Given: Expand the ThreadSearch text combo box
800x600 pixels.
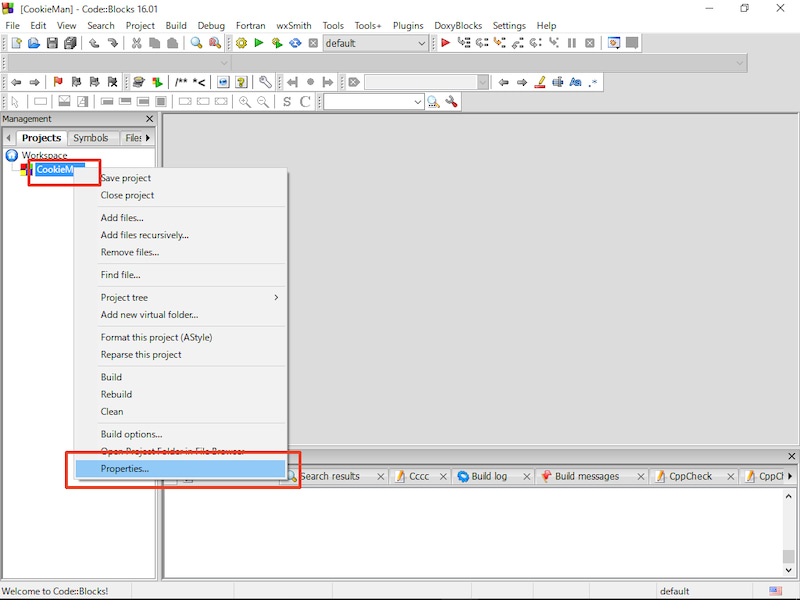Looking at the screenshot, I should [418, 102].
